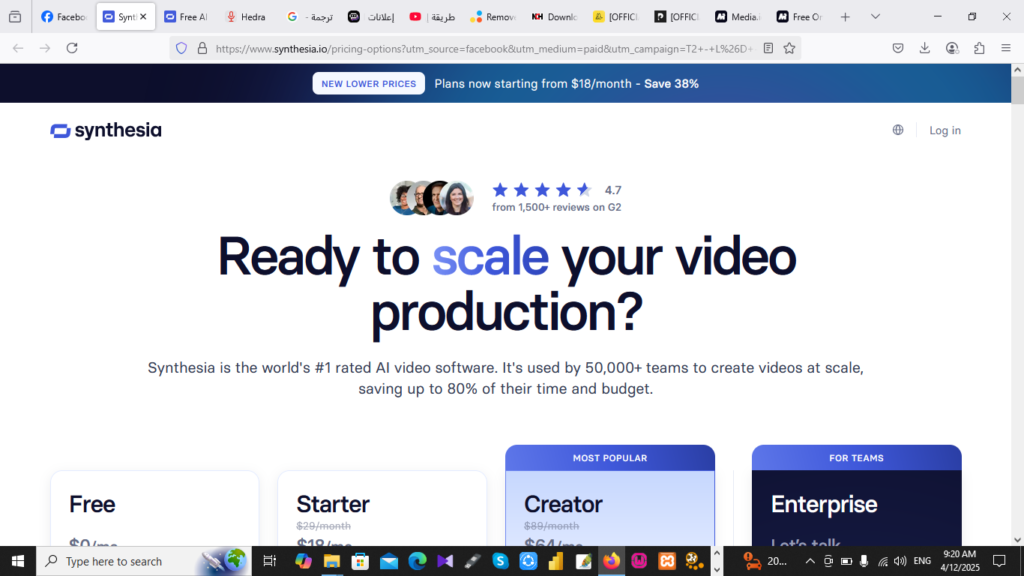The height and width of the screenshot is (576, 1024).
Task: Open Microsoft Store from the taskbar
Action: [x=360, y=561]
